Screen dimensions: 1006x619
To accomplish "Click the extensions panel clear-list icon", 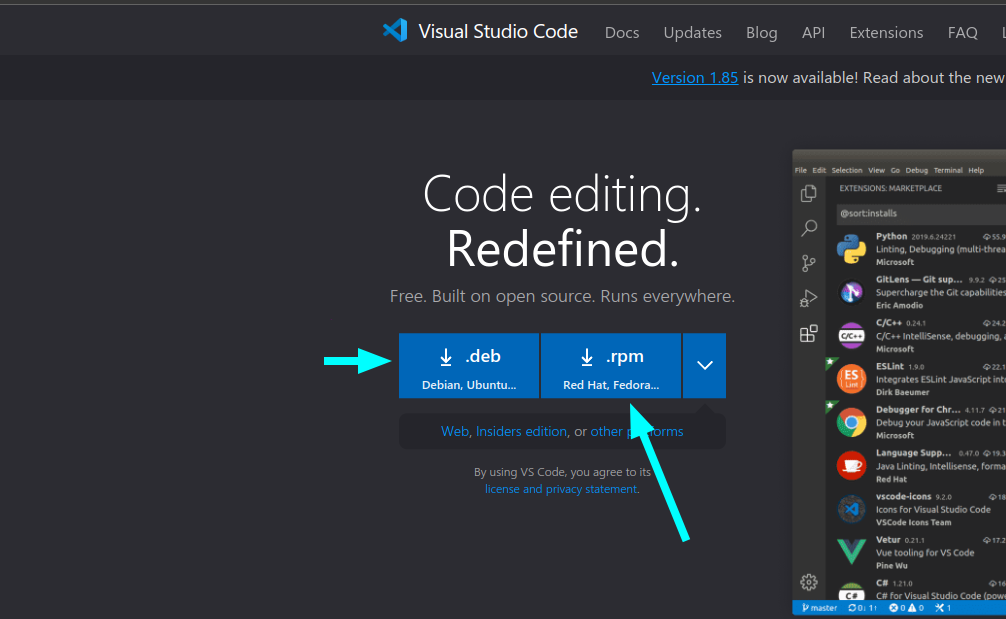I will tap(1001, 189).
